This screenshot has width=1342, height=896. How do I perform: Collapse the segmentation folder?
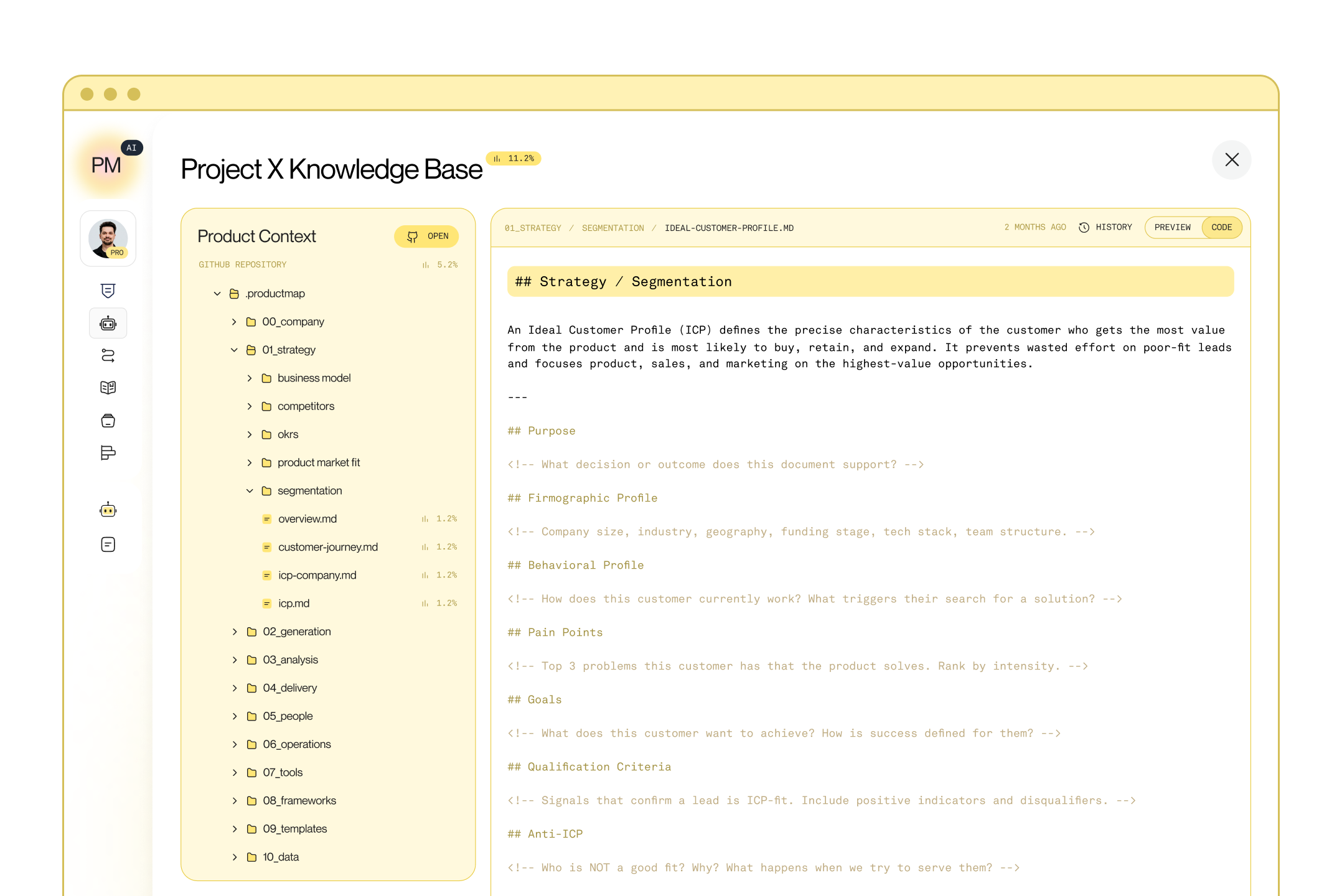250,491
